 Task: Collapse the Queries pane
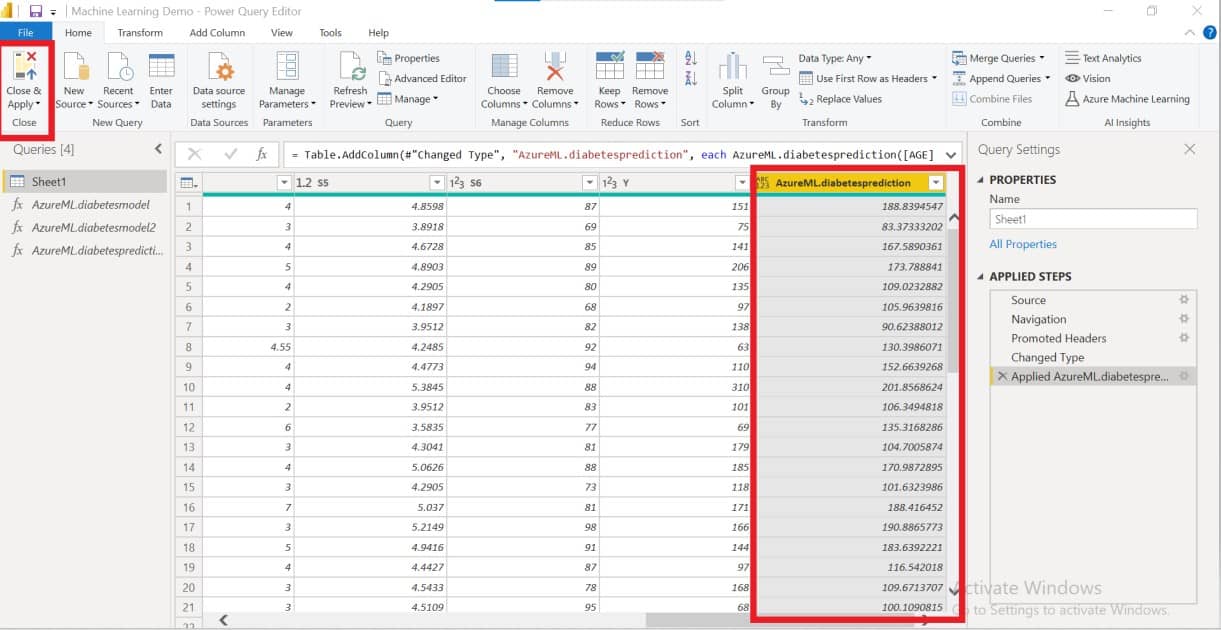tap(158, 149)
